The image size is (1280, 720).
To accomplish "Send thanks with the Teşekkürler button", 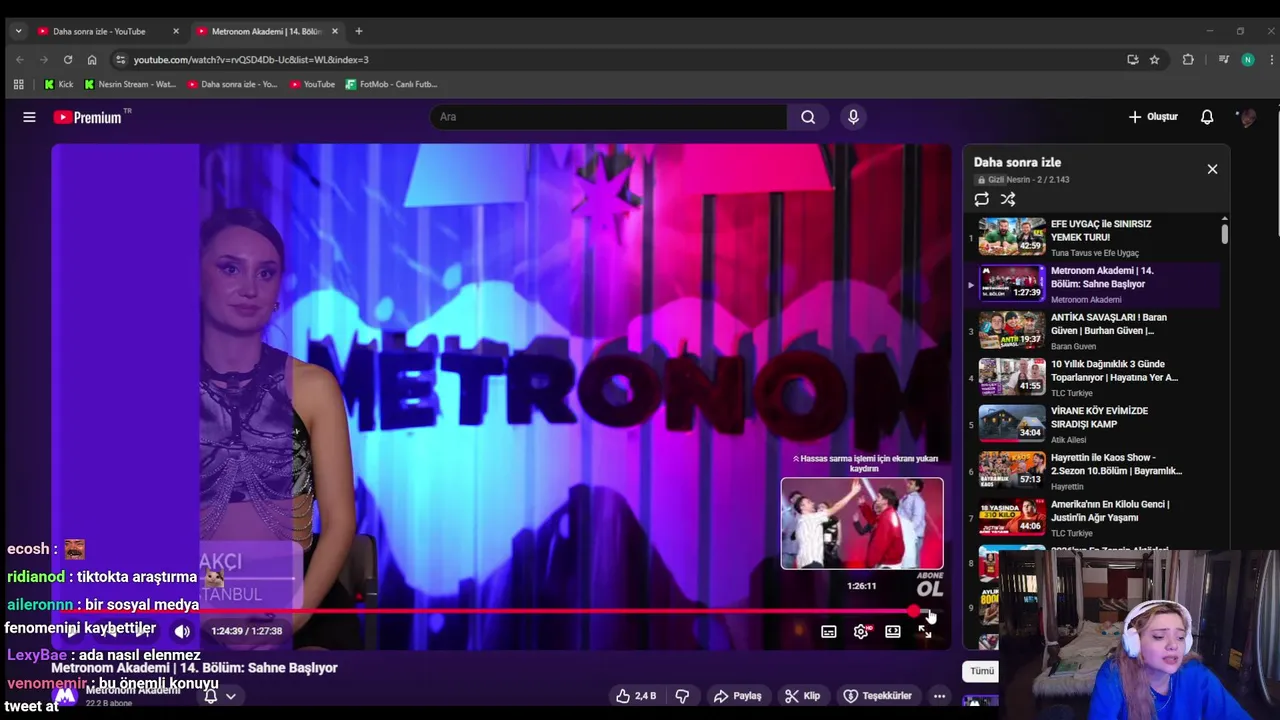I will pos(878,696).
